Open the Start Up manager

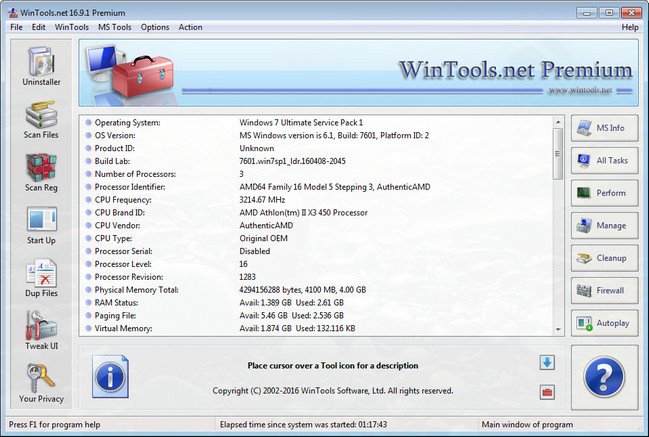coord(41,225)
